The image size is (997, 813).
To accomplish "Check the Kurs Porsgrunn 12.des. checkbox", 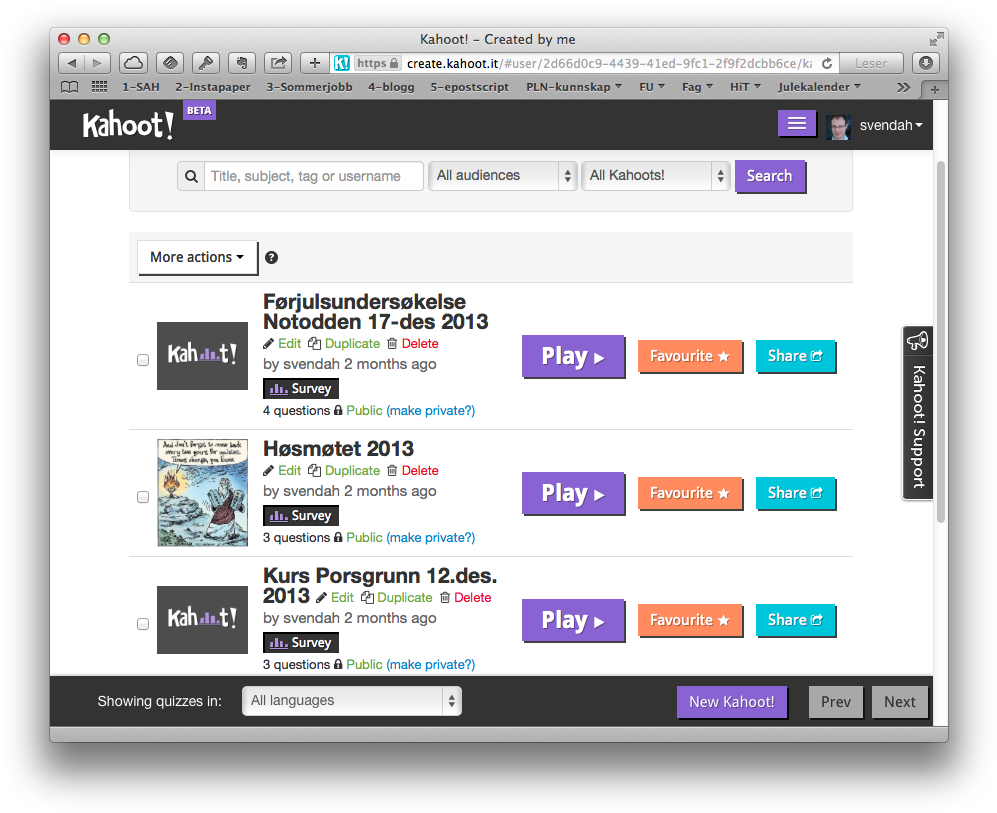I will tap(143, 624).
